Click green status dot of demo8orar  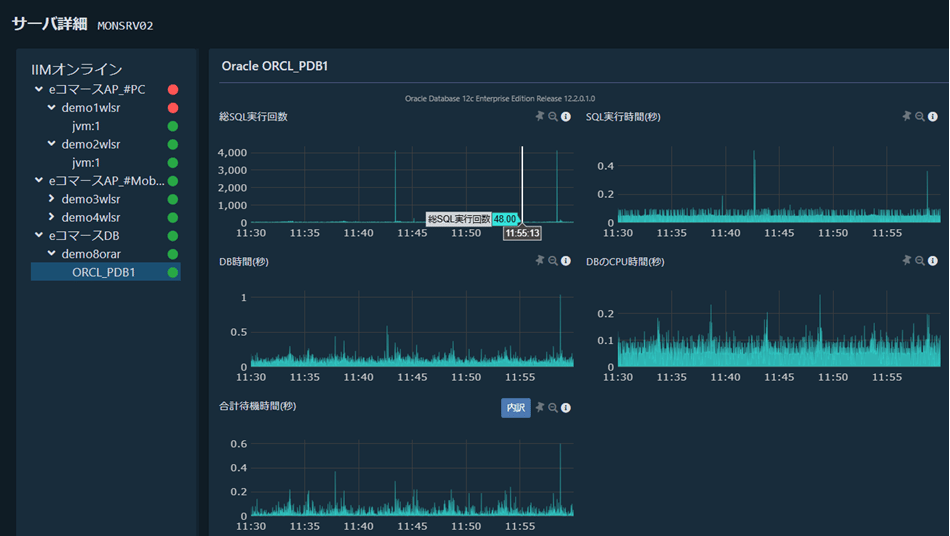coord(173,254)
